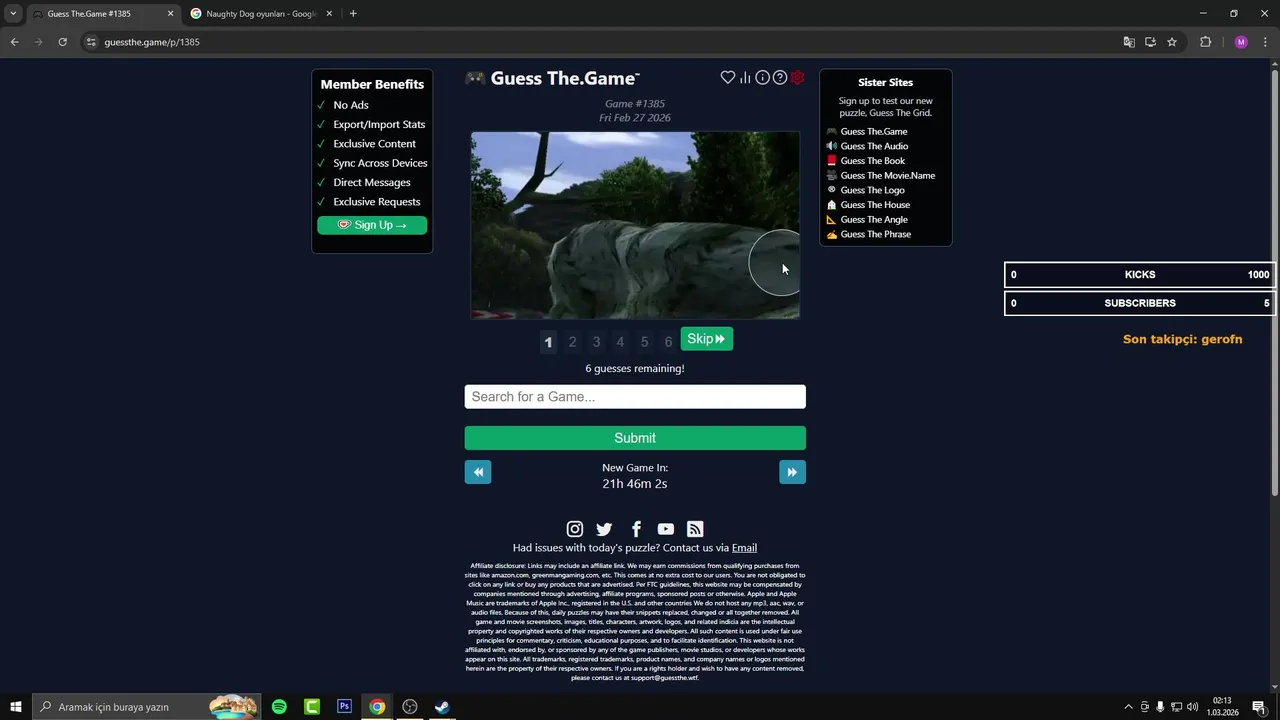1280x720 pixels.
Task: Select screenshot number 4
Action: [620, 342]
